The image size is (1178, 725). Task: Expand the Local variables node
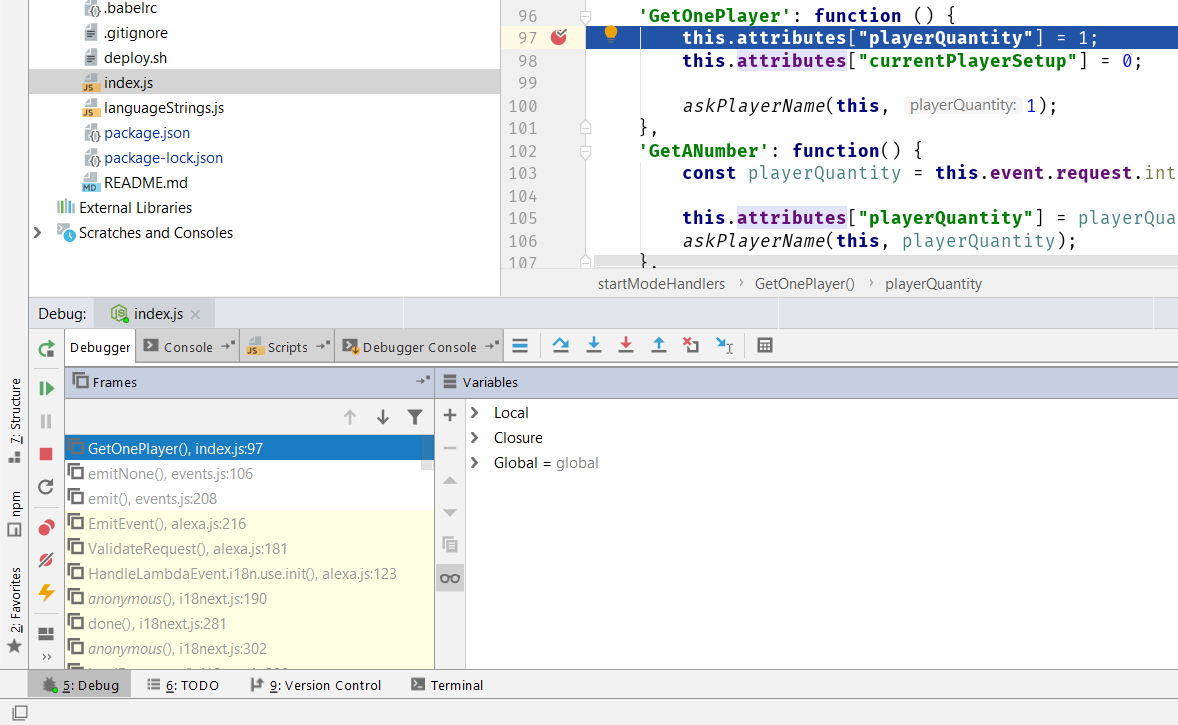tap(475, 413)
